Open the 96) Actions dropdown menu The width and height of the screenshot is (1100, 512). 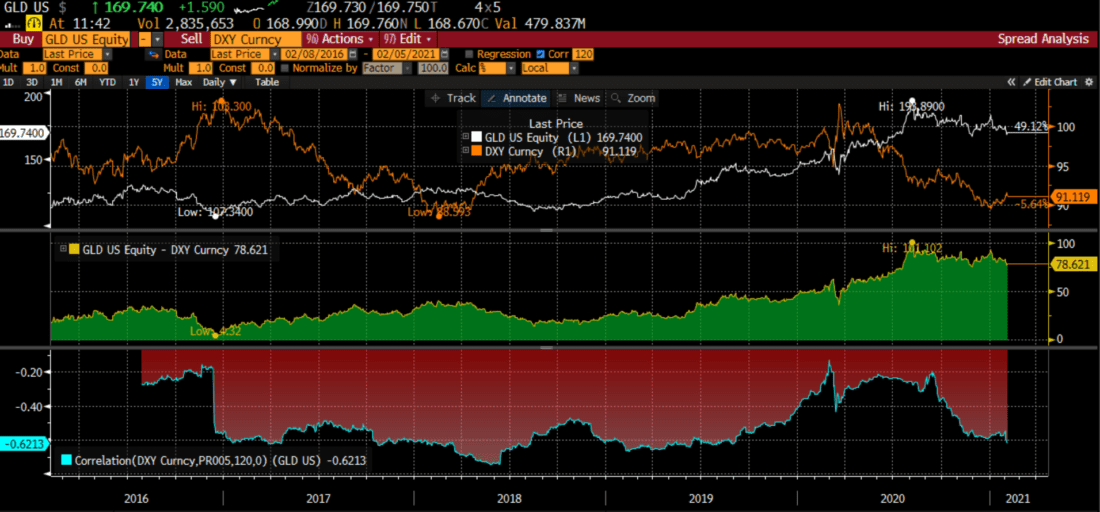(341, 40)
